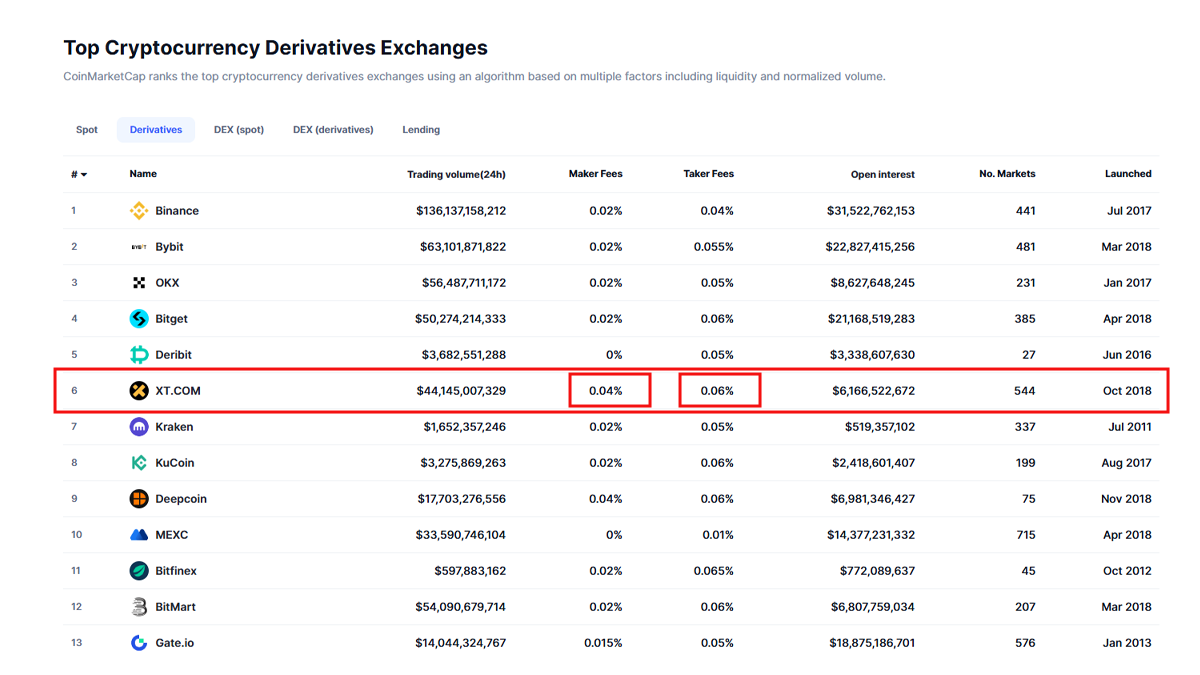Click the MEXC logo icon
This screenshot has height=675, width=1200.
click(x=139, y=535)
